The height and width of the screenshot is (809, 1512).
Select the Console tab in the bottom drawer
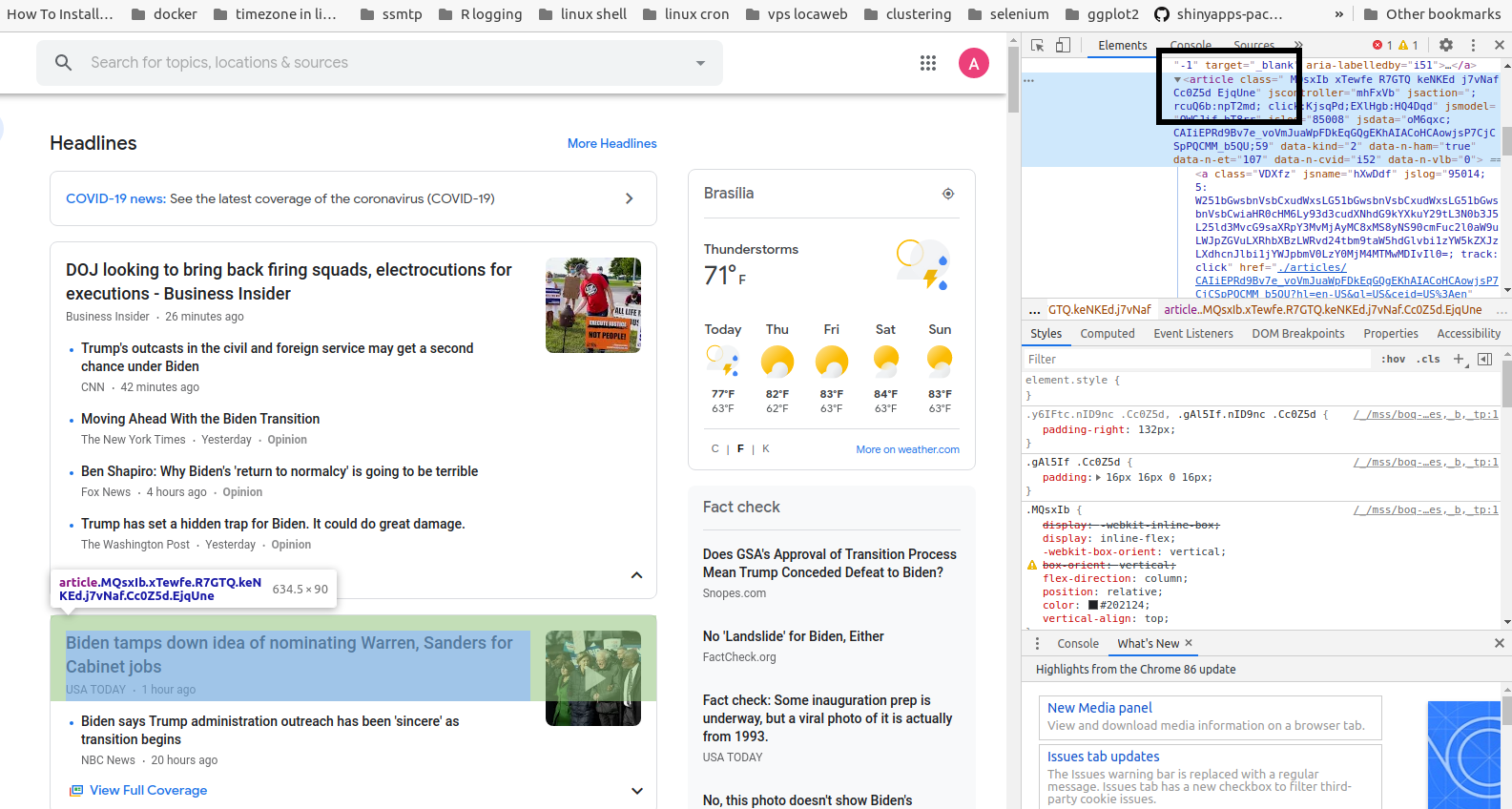point(1078,644)
